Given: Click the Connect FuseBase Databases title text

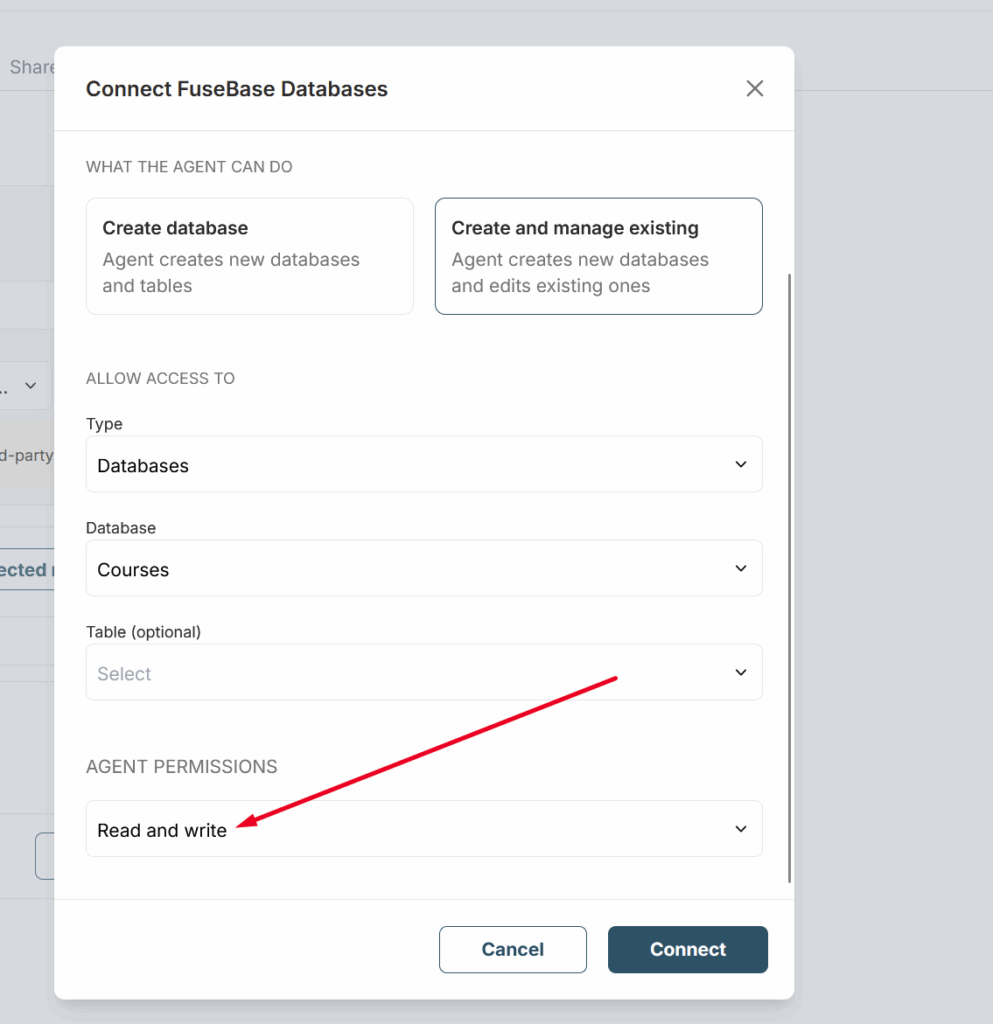Looking at the screenshot, I should [x=236, y=89].
